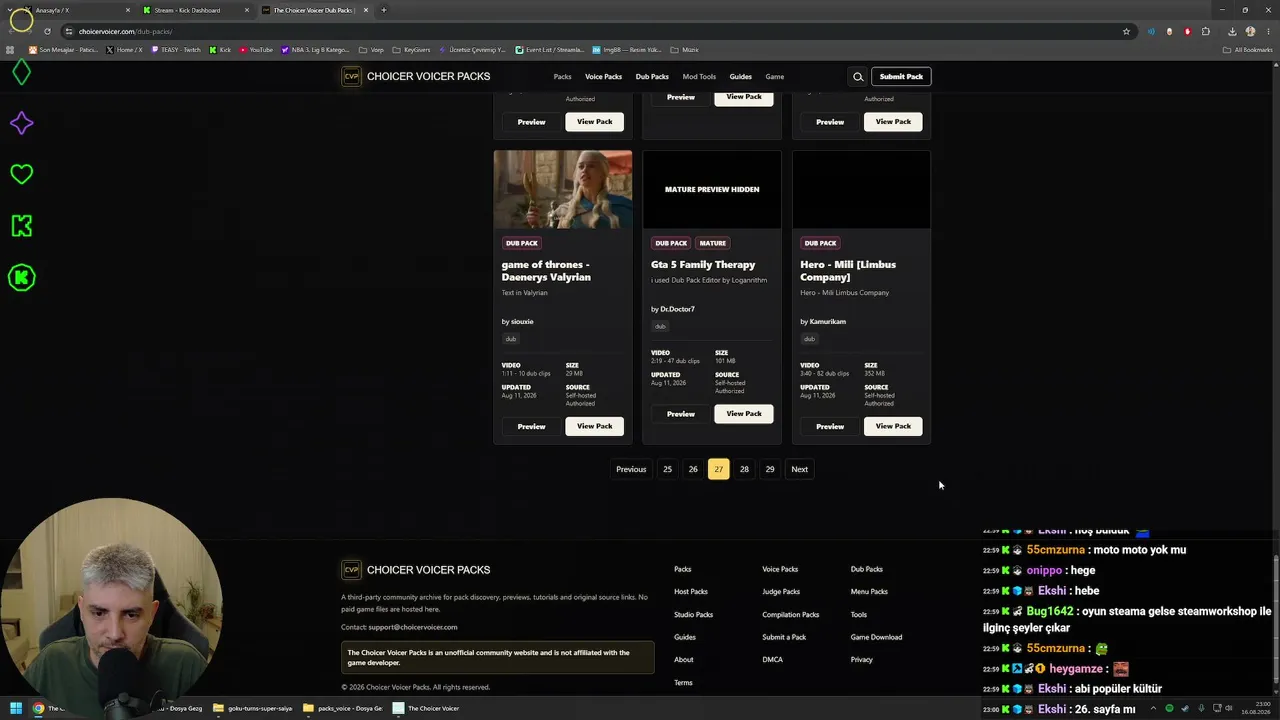Open Packs in the top navigation

pos(562,77)
